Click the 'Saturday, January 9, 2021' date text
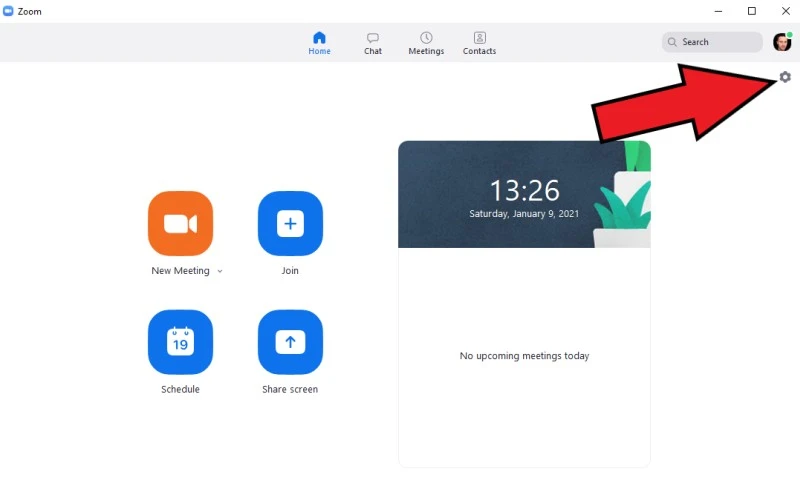 pyautogui.click(x=524, y=213)
